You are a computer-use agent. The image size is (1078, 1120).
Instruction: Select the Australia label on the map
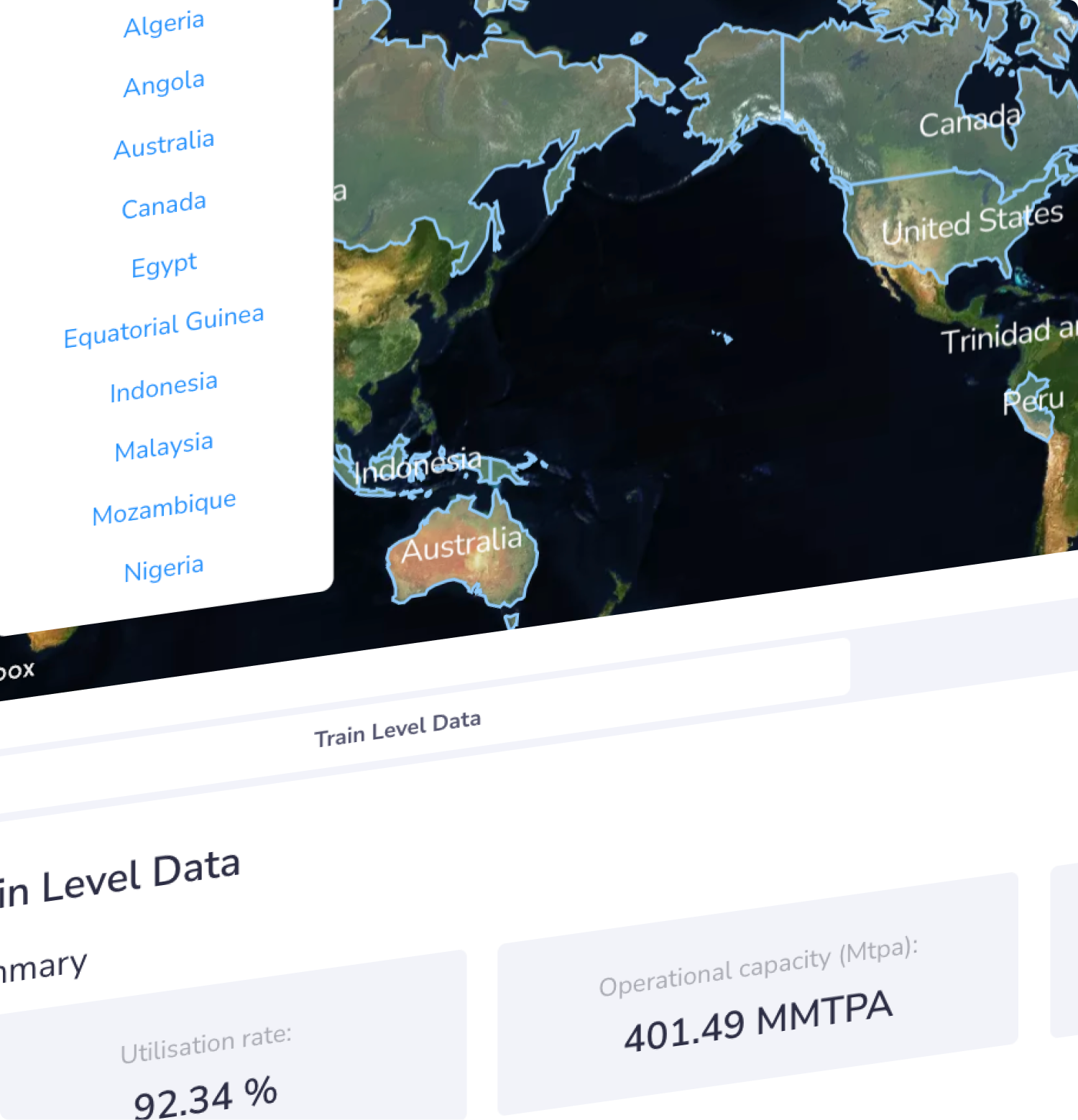(x=461, y=546)
